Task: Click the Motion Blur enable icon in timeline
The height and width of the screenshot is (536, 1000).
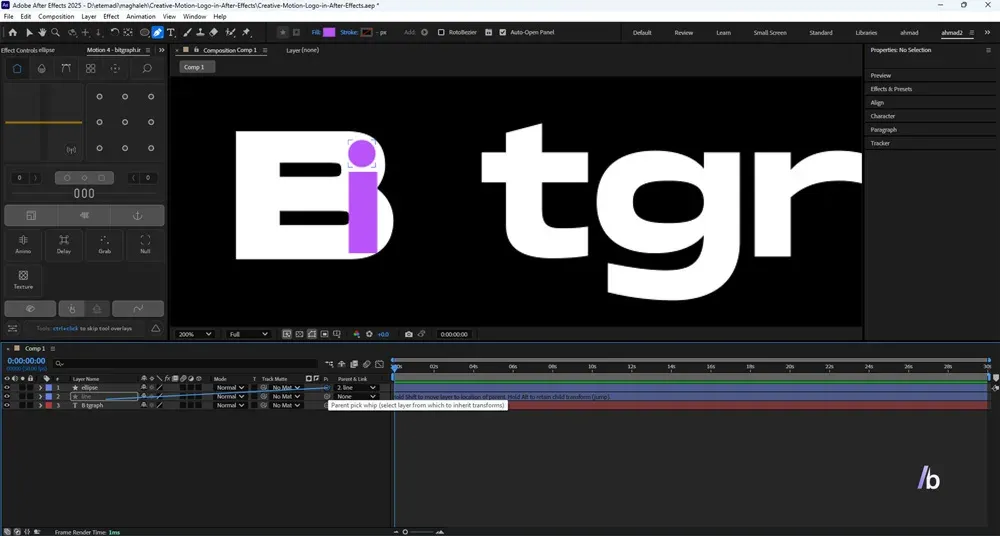Action: point(367,364)
